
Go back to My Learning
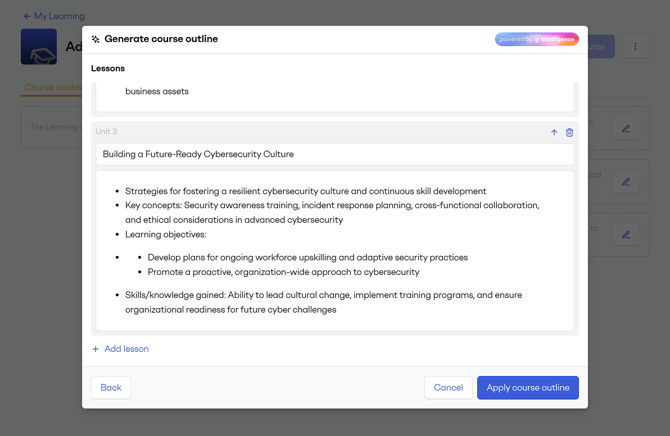click(x=54, y=16)
